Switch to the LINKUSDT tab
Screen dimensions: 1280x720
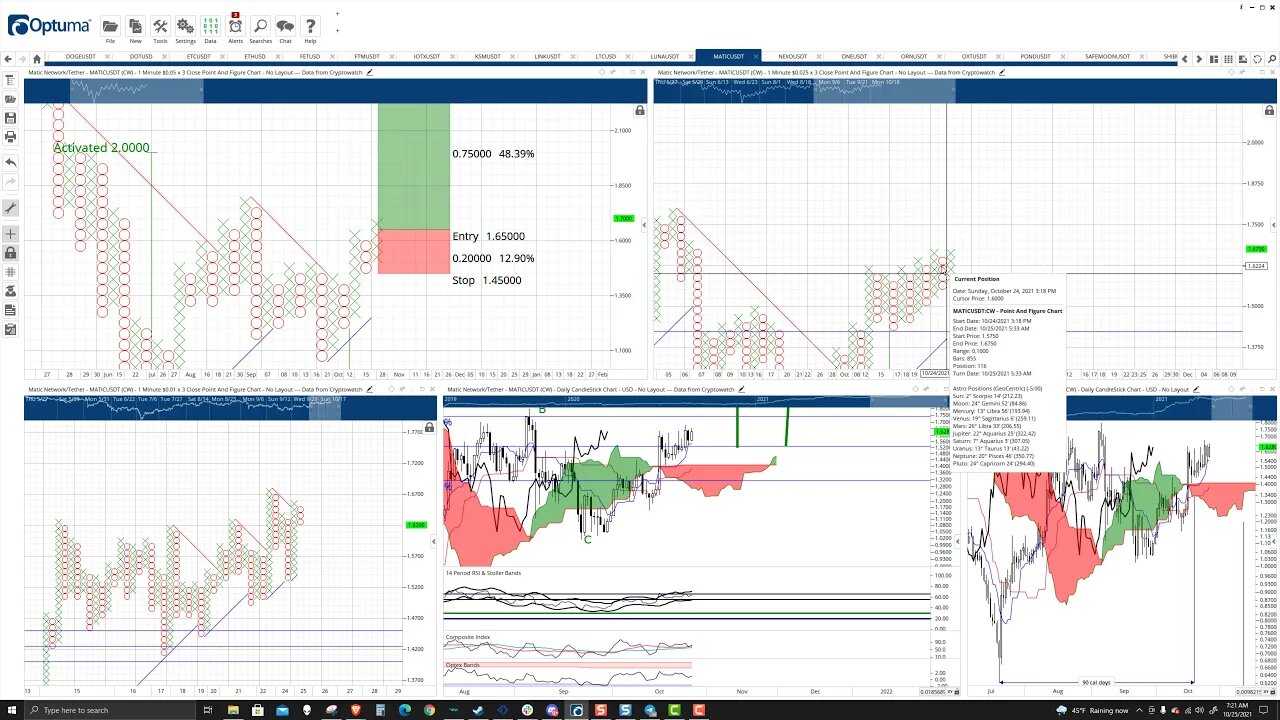tap(547, 57)
